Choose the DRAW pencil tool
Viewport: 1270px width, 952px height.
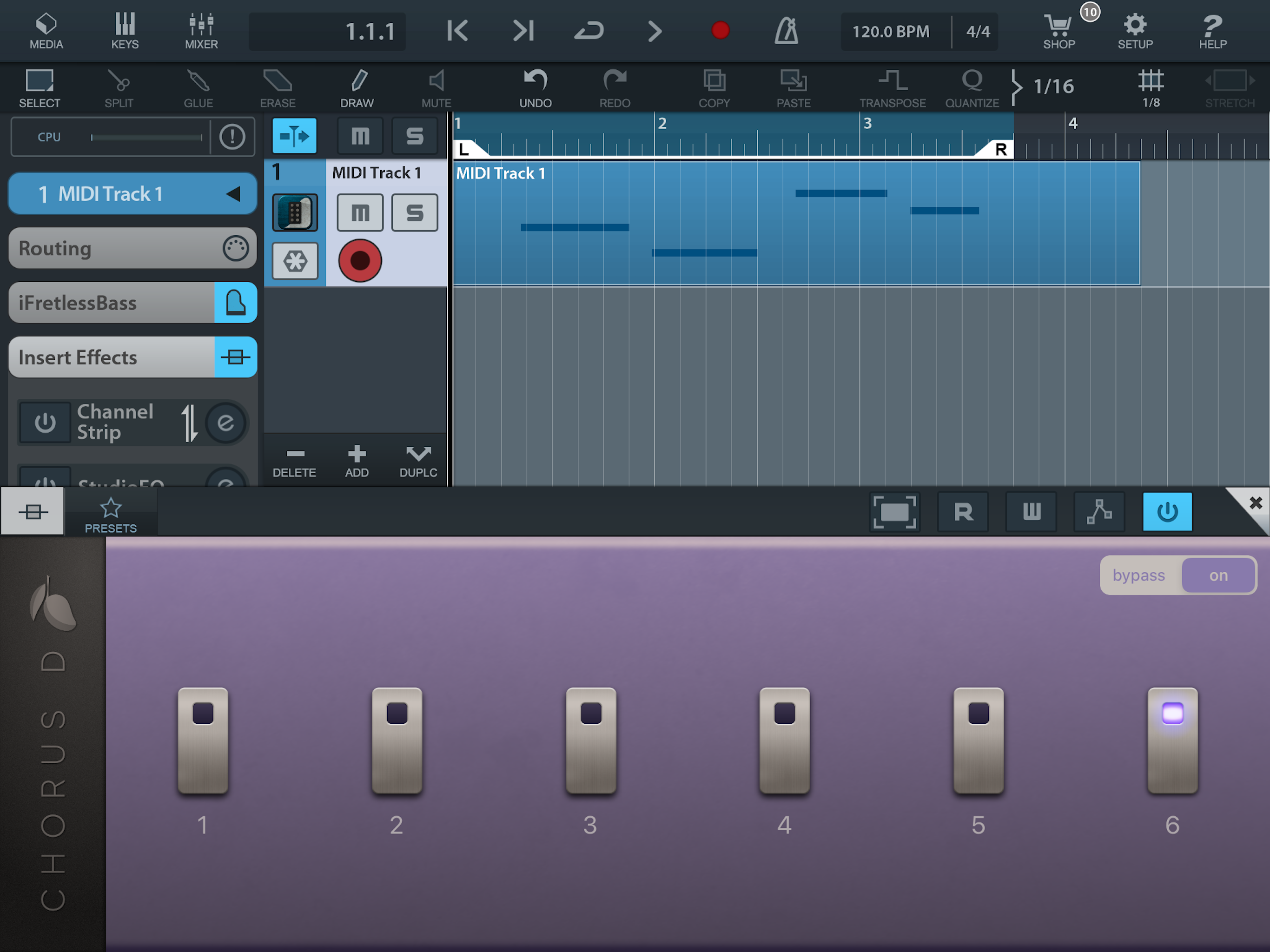pos(357,88)
